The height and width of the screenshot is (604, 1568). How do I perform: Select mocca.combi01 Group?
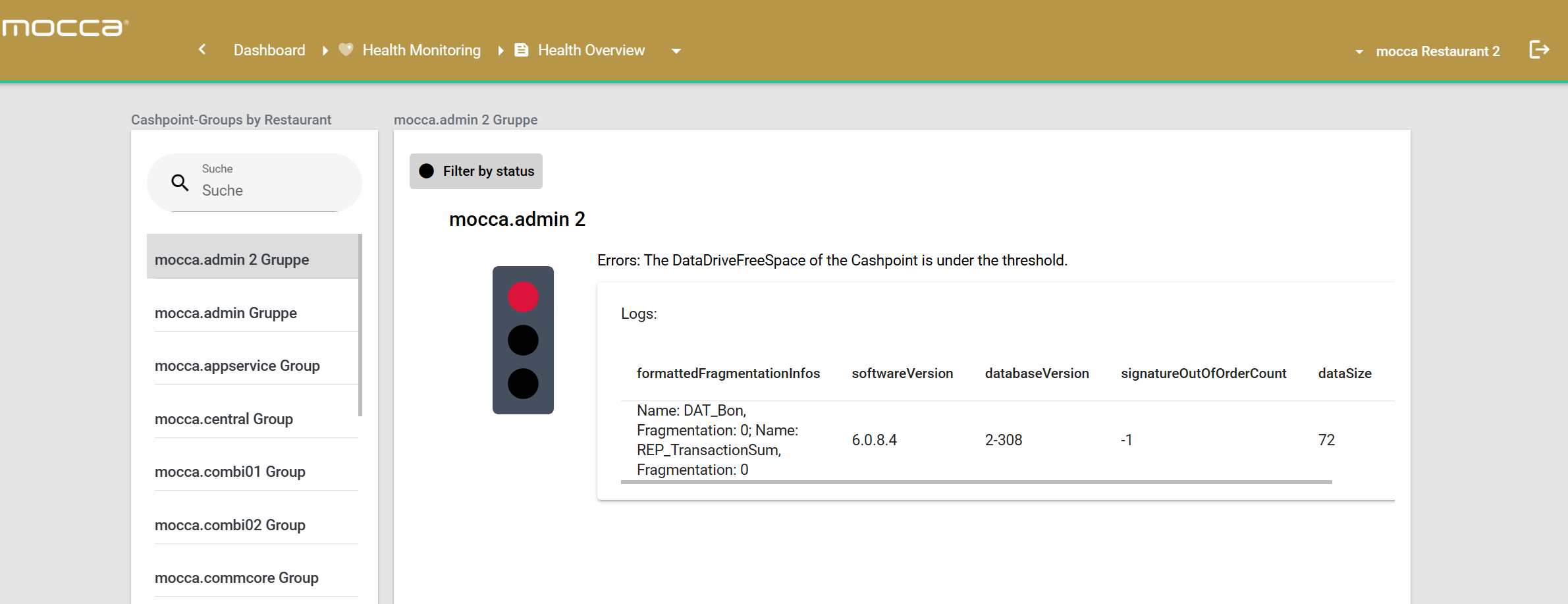tap(256, 472)
